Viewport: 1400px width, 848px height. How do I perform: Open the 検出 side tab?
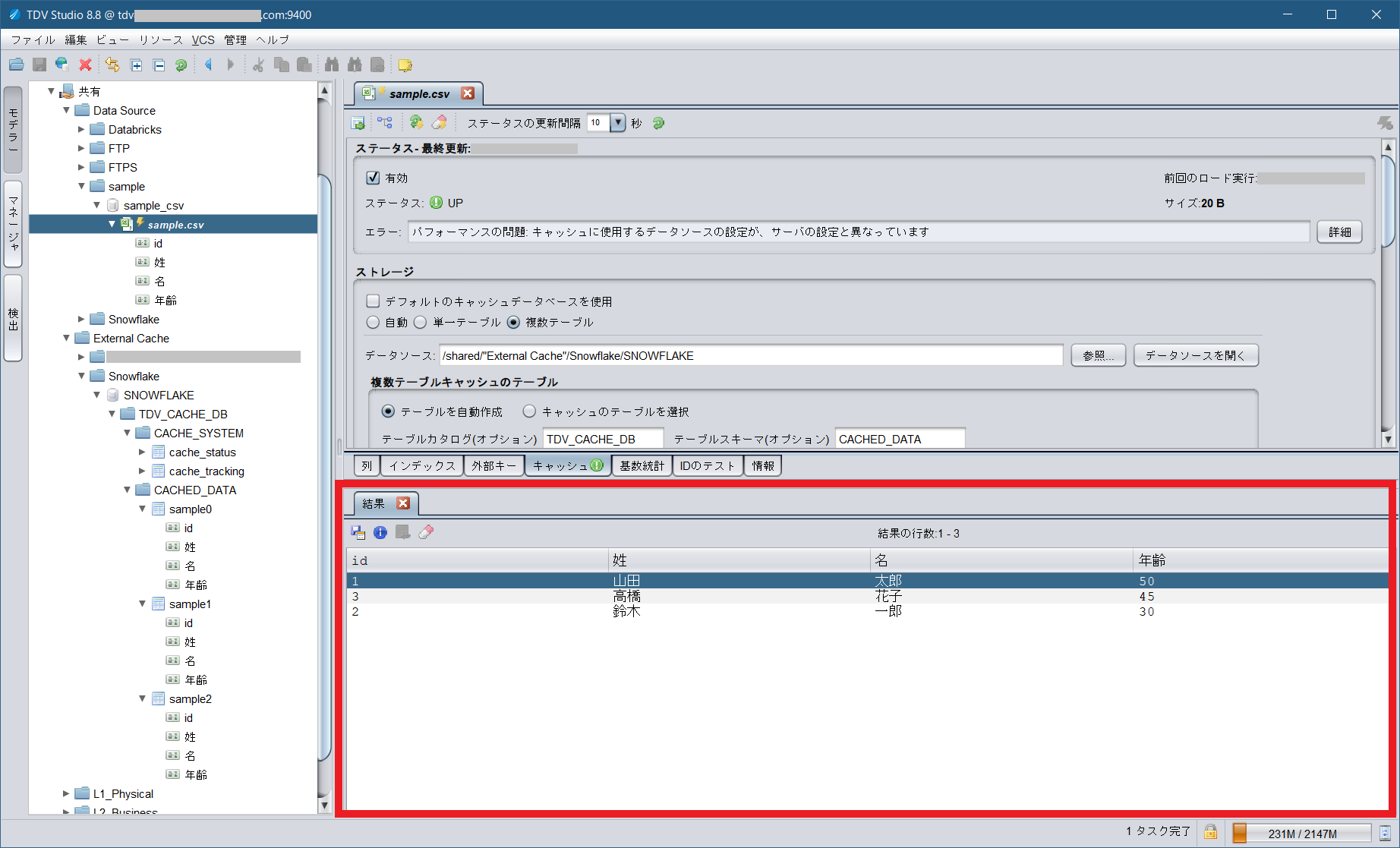13,318
